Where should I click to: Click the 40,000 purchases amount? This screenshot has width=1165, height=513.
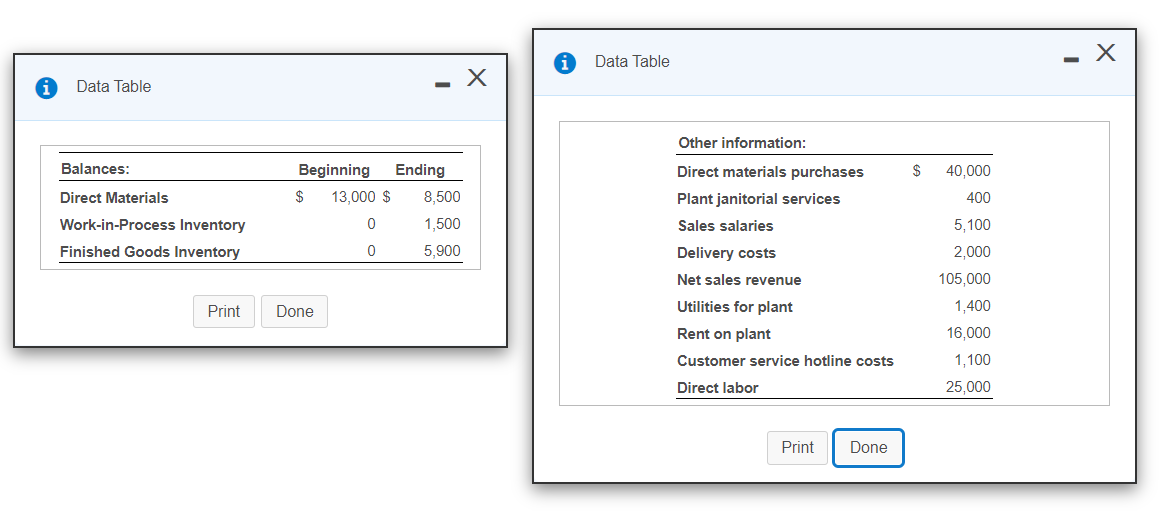pos(968,171)
